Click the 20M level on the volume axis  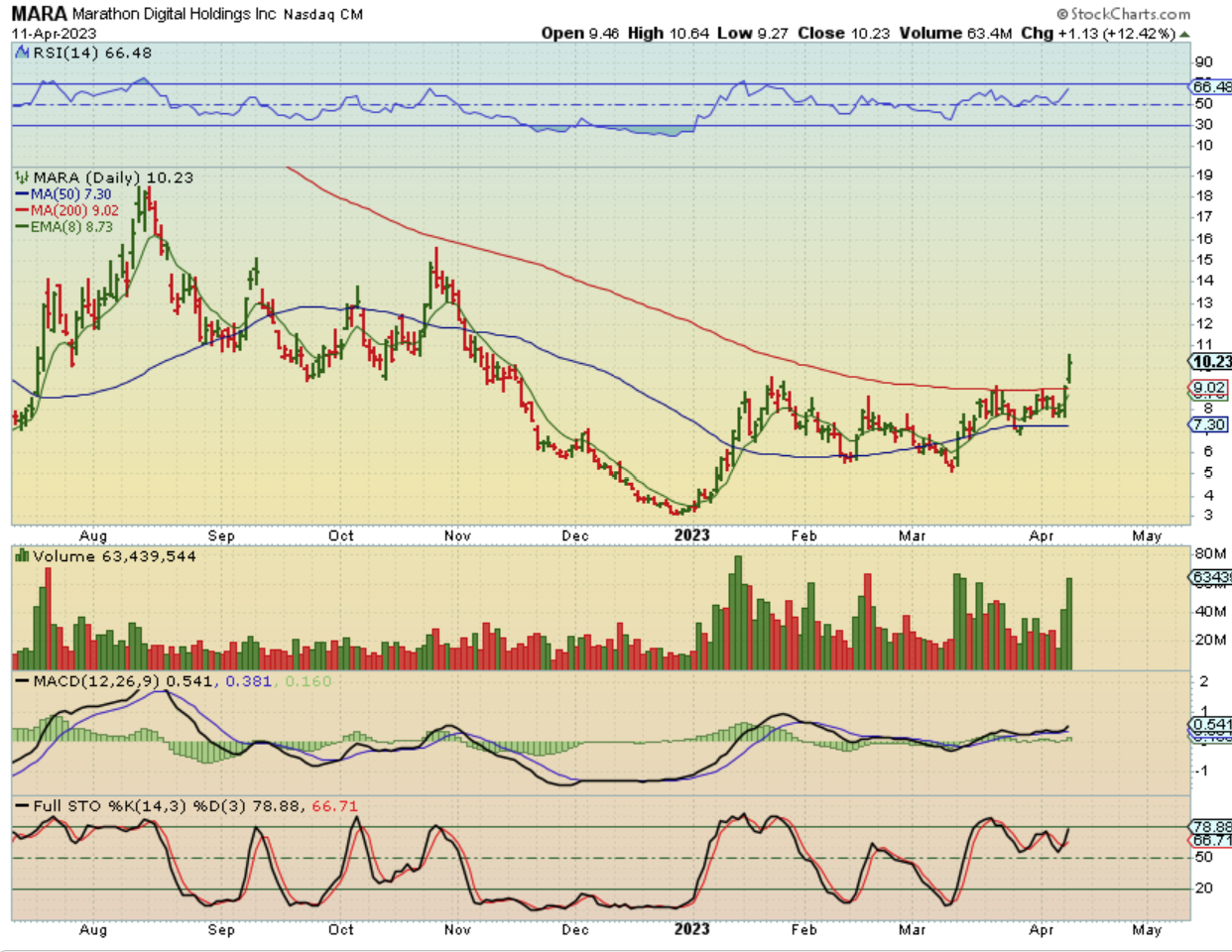1210,640
